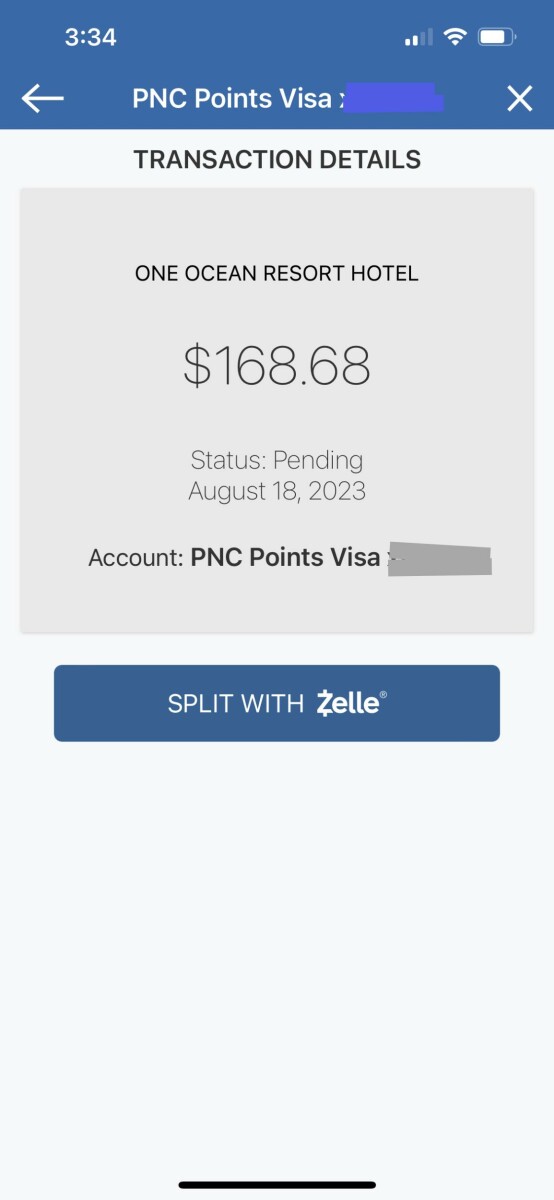Select One Ocean Resort Hotel merchant name
This screenshot has width=554, height=1200.
277,273
